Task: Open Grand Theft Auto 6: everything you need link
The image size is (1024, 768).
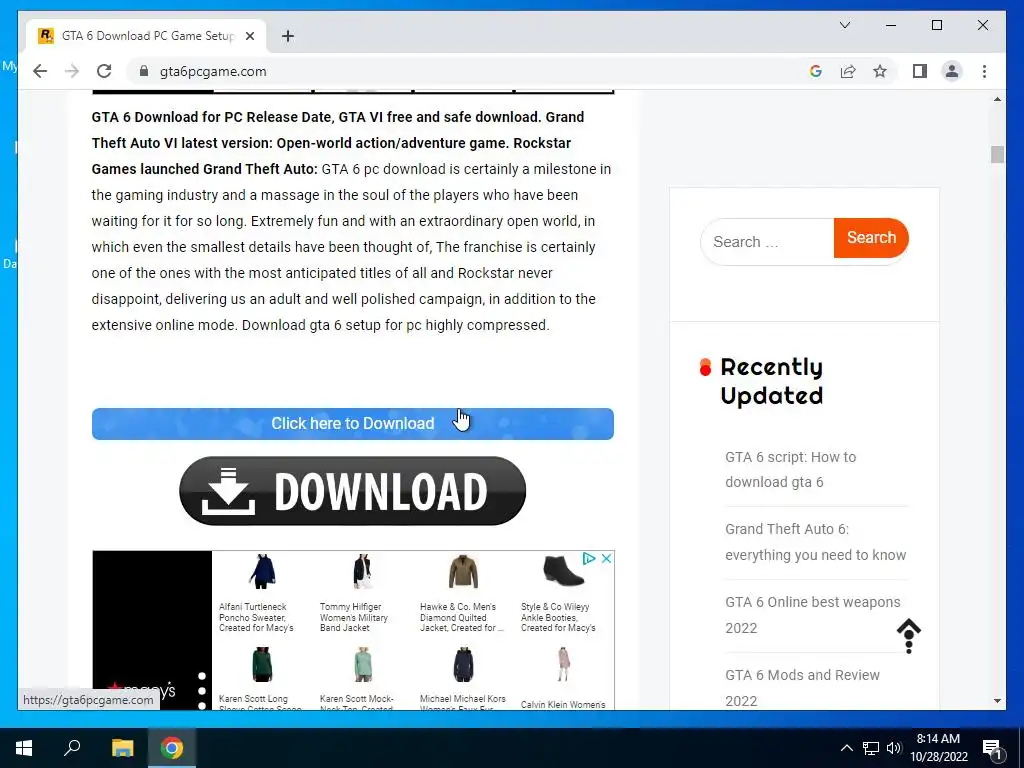Action: (816, 542)
